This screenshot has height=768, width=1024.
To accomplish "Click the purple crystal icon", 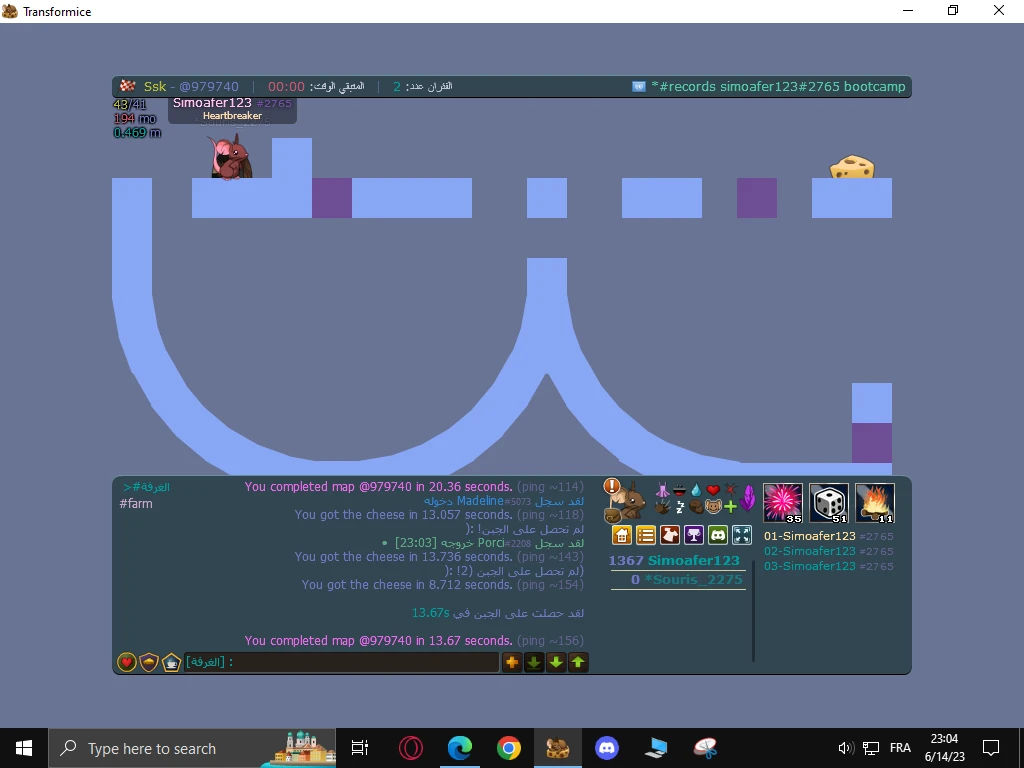I will (x=748, y=498).
